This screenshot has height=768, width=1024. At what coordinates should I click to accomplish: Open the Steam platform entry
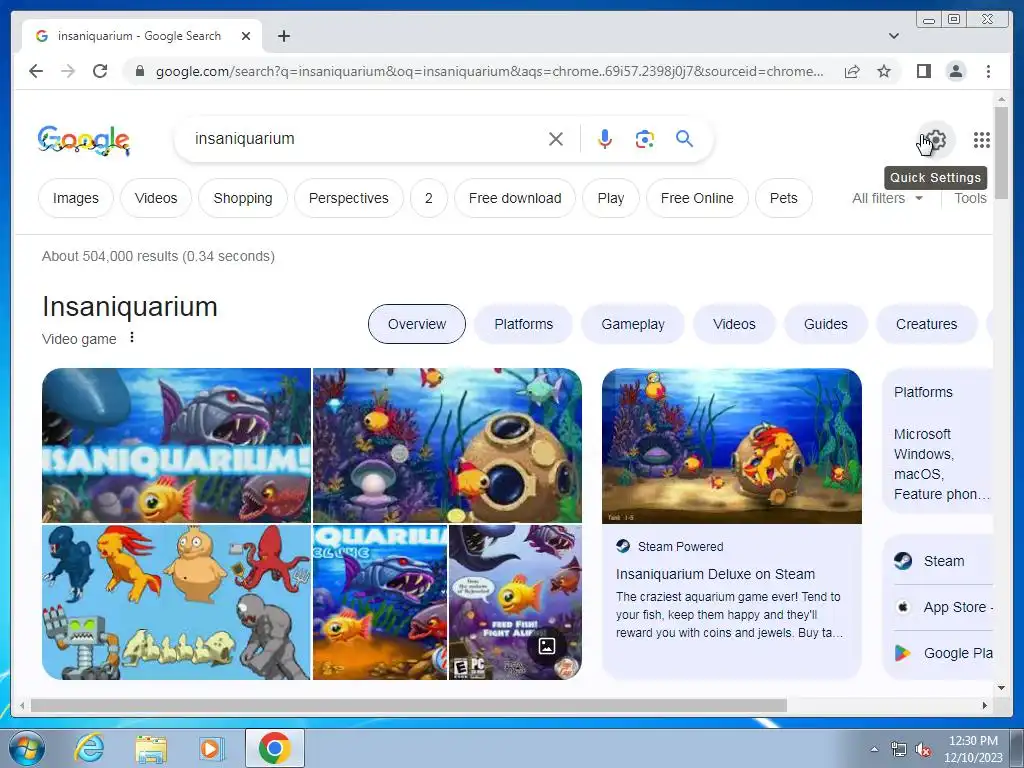[x=942, y=561]
